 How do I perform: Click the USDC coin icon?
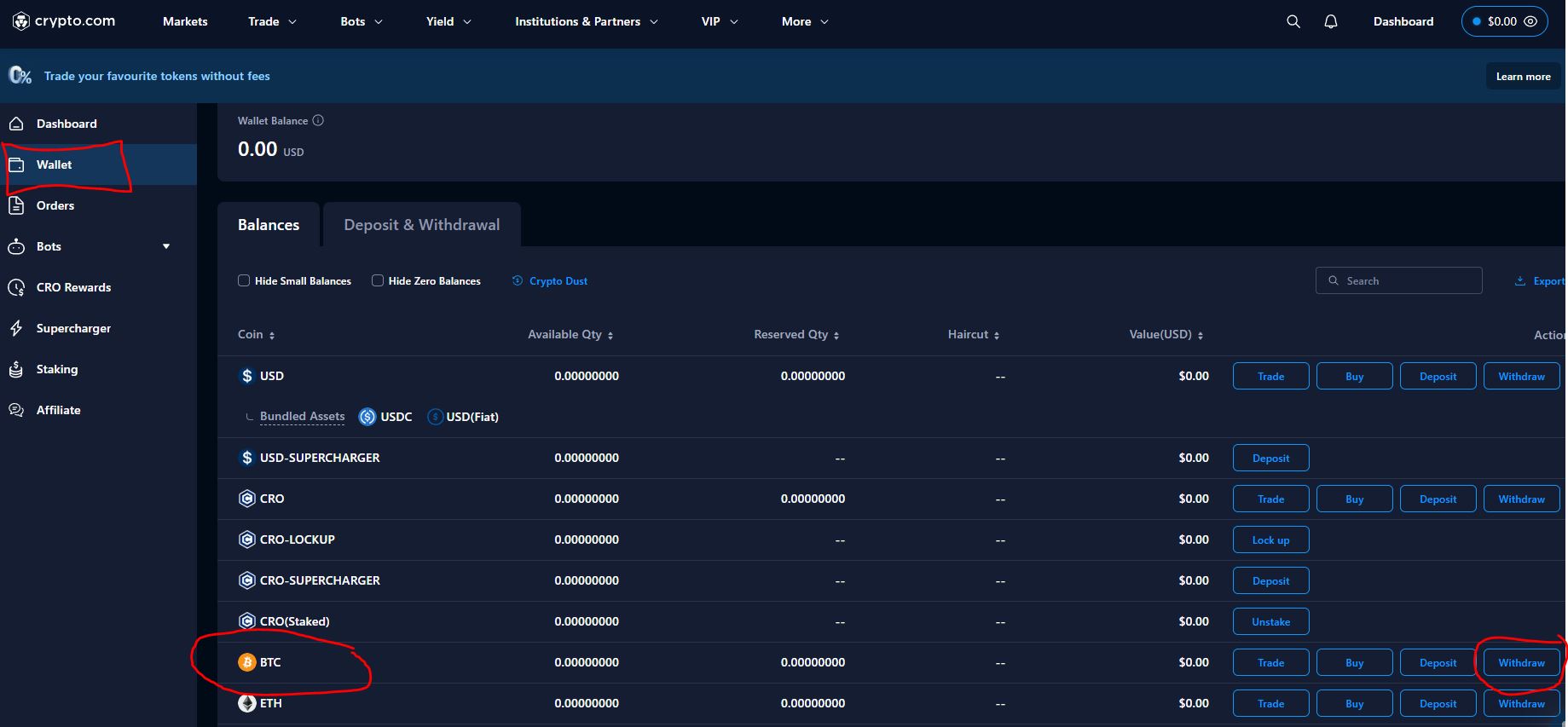(x=367, y=417)
